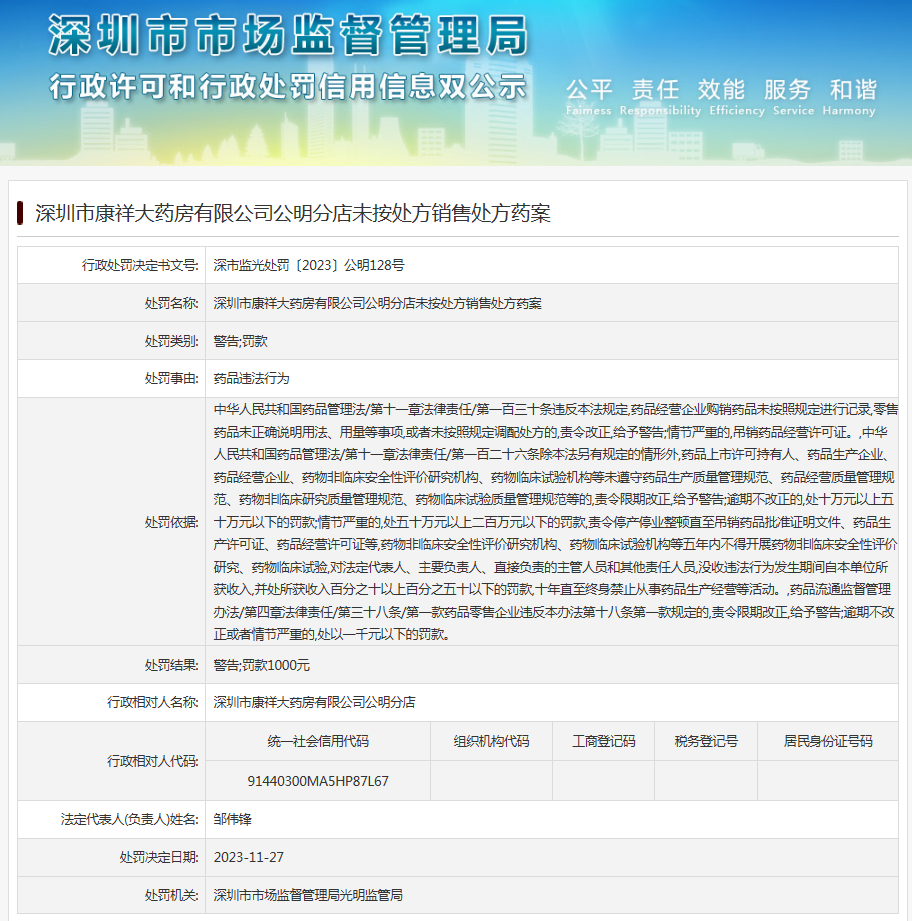Click the 处罚结果 label
The image size is (912, 921).
coord(171,665)
